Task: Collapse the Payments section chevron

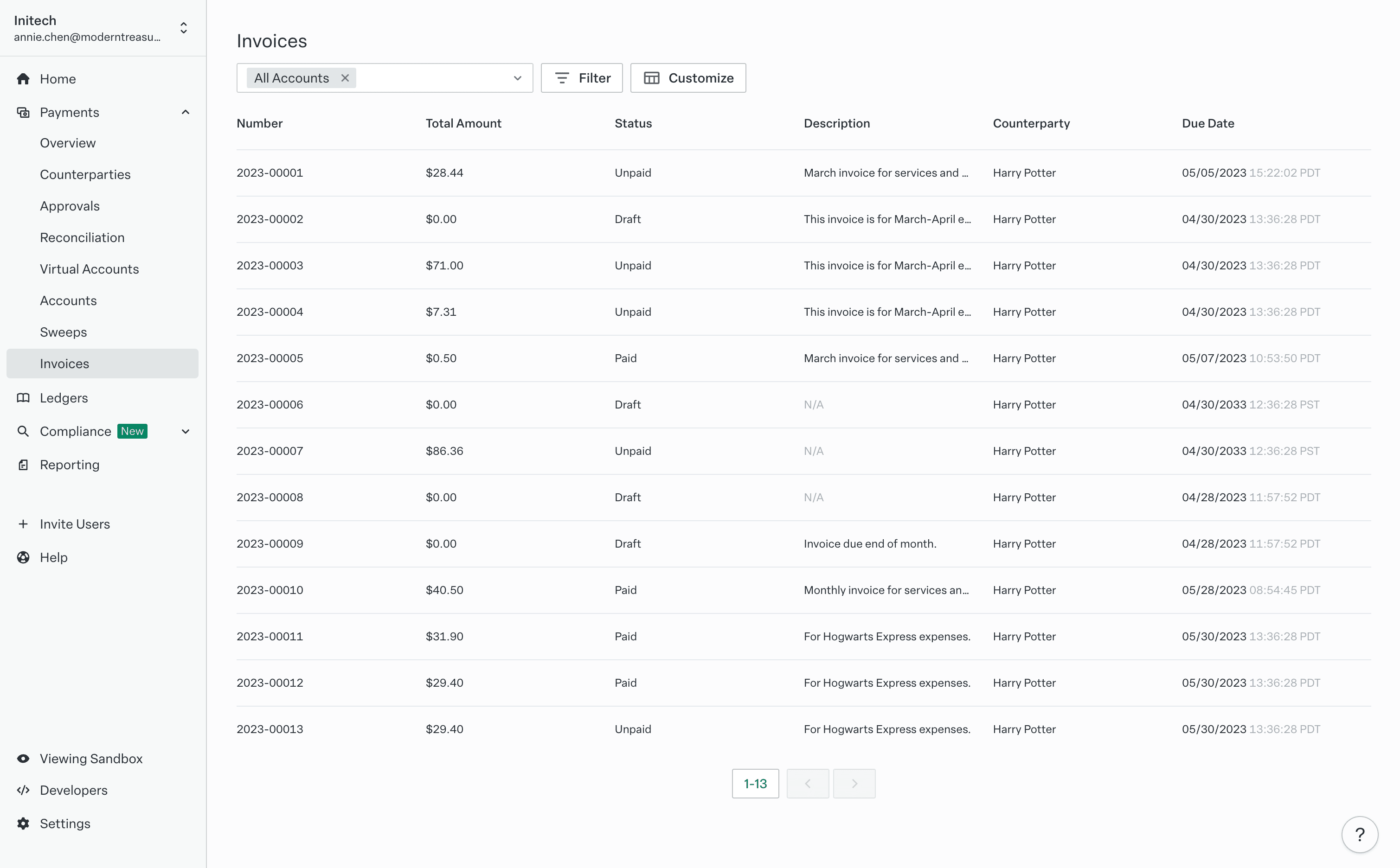Action: click(x=185, y=112)
